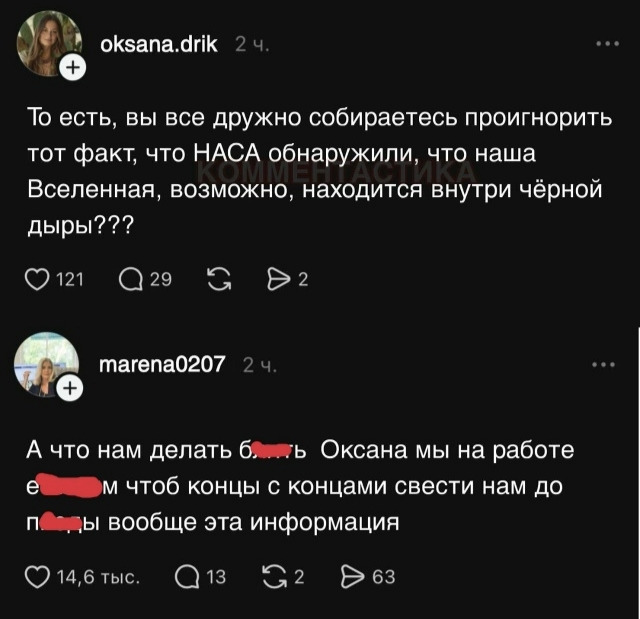The image size is (640, 619).
Task: View oksana.drik's profile picture
Action: 49,44
